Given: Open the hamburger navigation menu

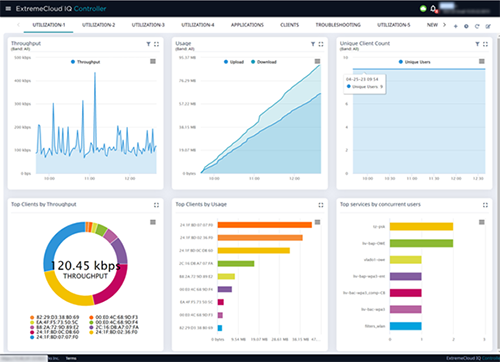Looking at the screenshot, I should pyautogui.click(x=8, y=9).
